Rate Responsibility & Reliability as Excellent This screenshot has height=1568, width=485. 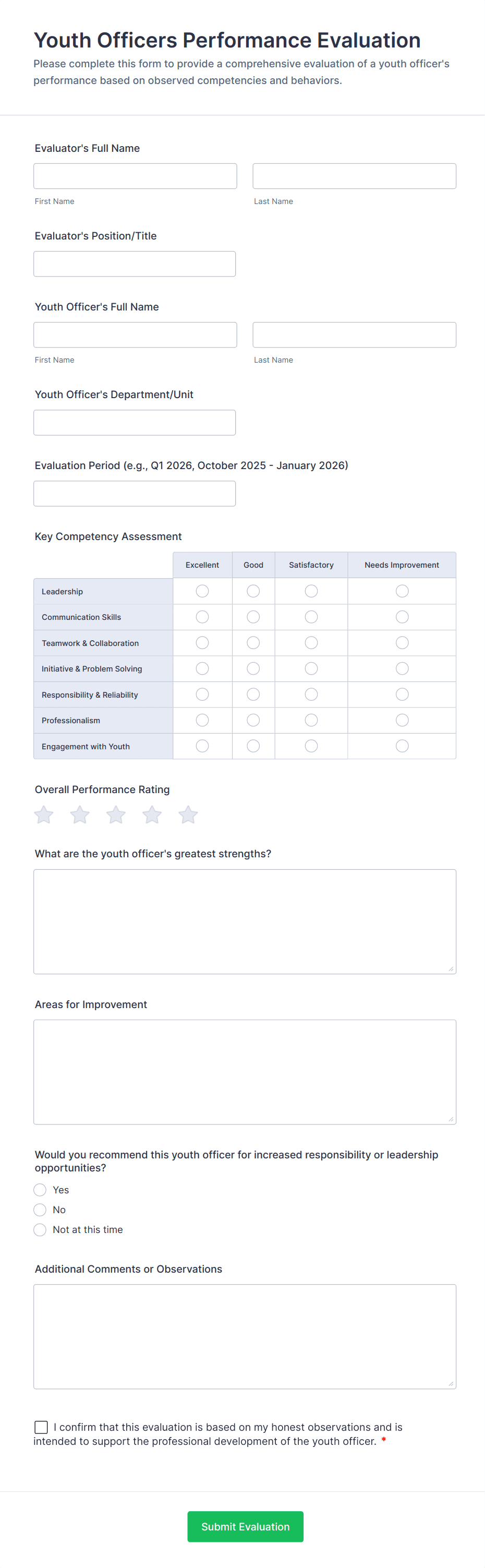(x=202, y=694)
